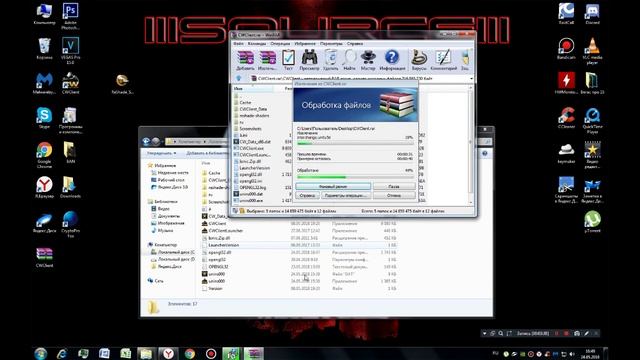The image size is (640, 360).
Task: Select Screenshots folder in WinRAR list
Action: pos(250,129)
